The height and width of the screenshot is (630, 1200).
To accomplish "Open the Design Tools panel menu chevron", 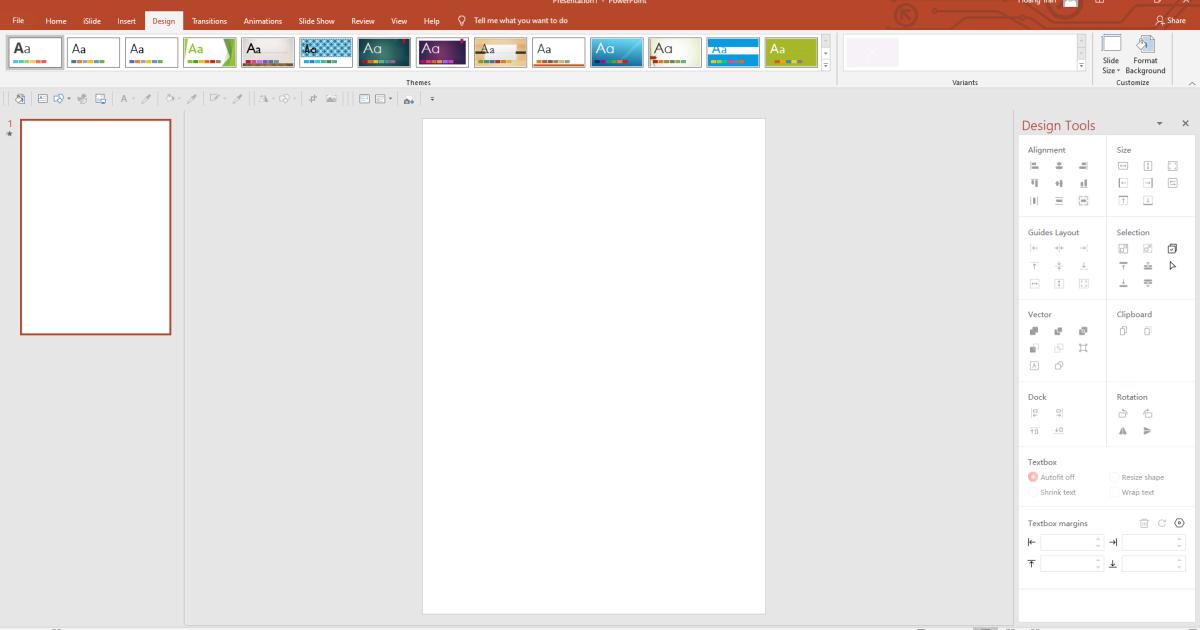I will (x=1159, y=123).
